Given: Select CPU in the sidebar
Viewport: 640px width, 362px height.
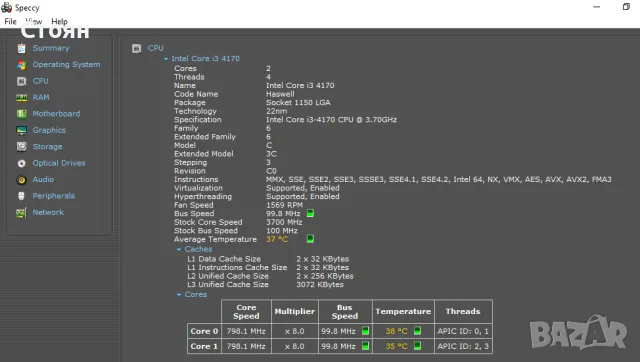Looking at the screenshot, I should pyautogui.click(x=40, y=81).
